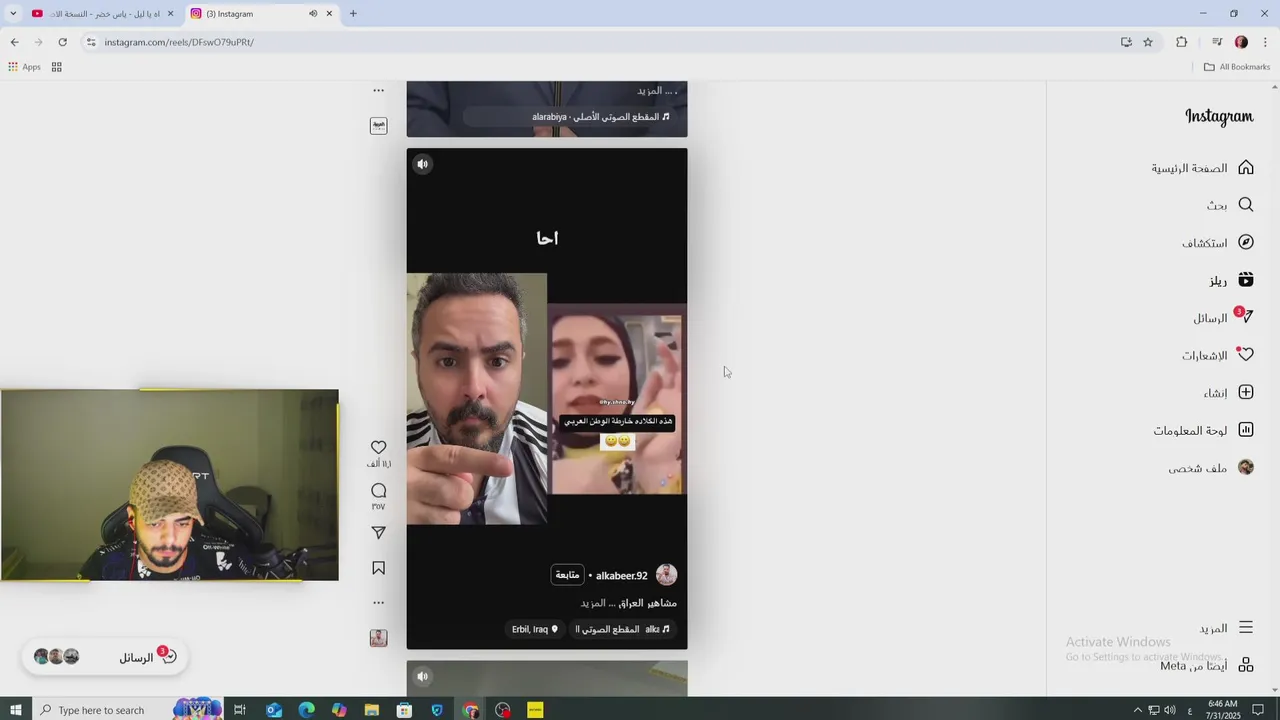Open لوحة المعلومات dashboard in the sidebar
The image size is (1280, 720).
click(1203, 430)
